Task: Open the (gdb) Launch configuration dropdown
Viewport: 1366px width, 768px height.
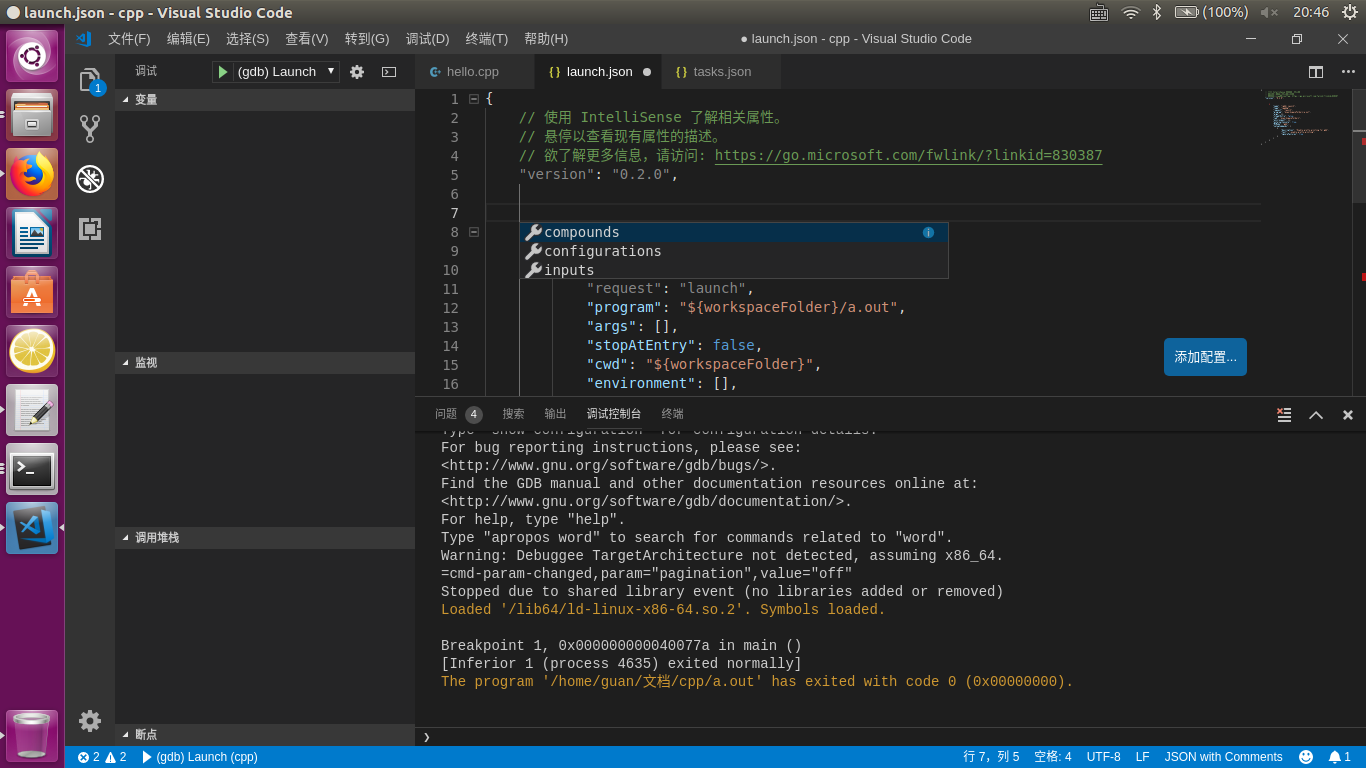Action: (x=286, y=72)
